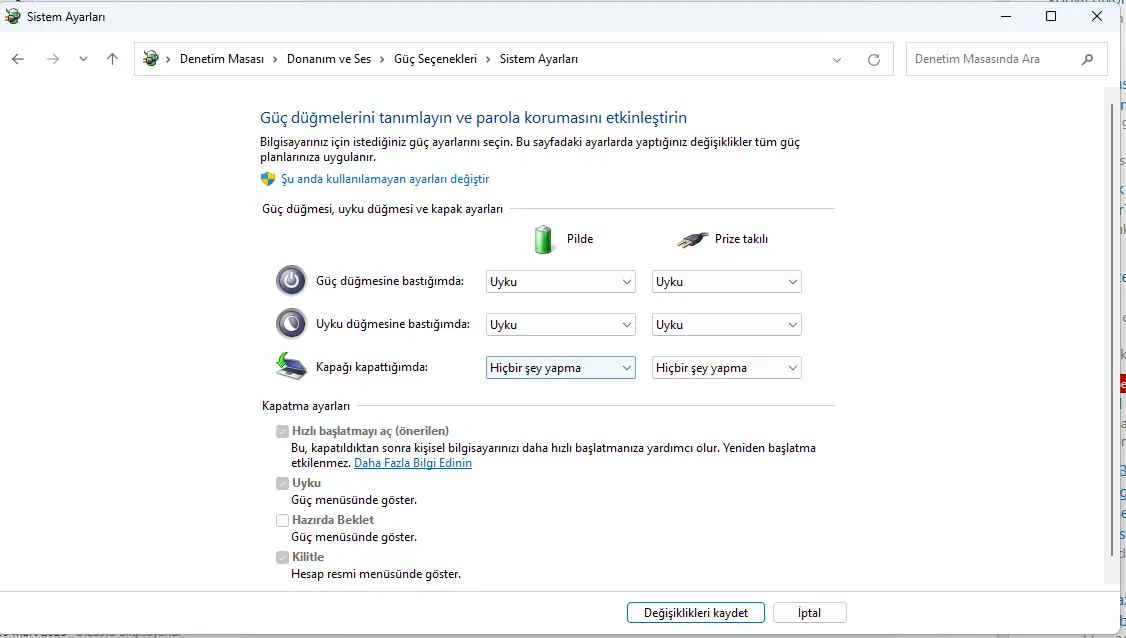This screenshot has height=638, width=1126.
Task: Open recent locations chevron beside the forward arrow
Action: [x=83, y=59]
